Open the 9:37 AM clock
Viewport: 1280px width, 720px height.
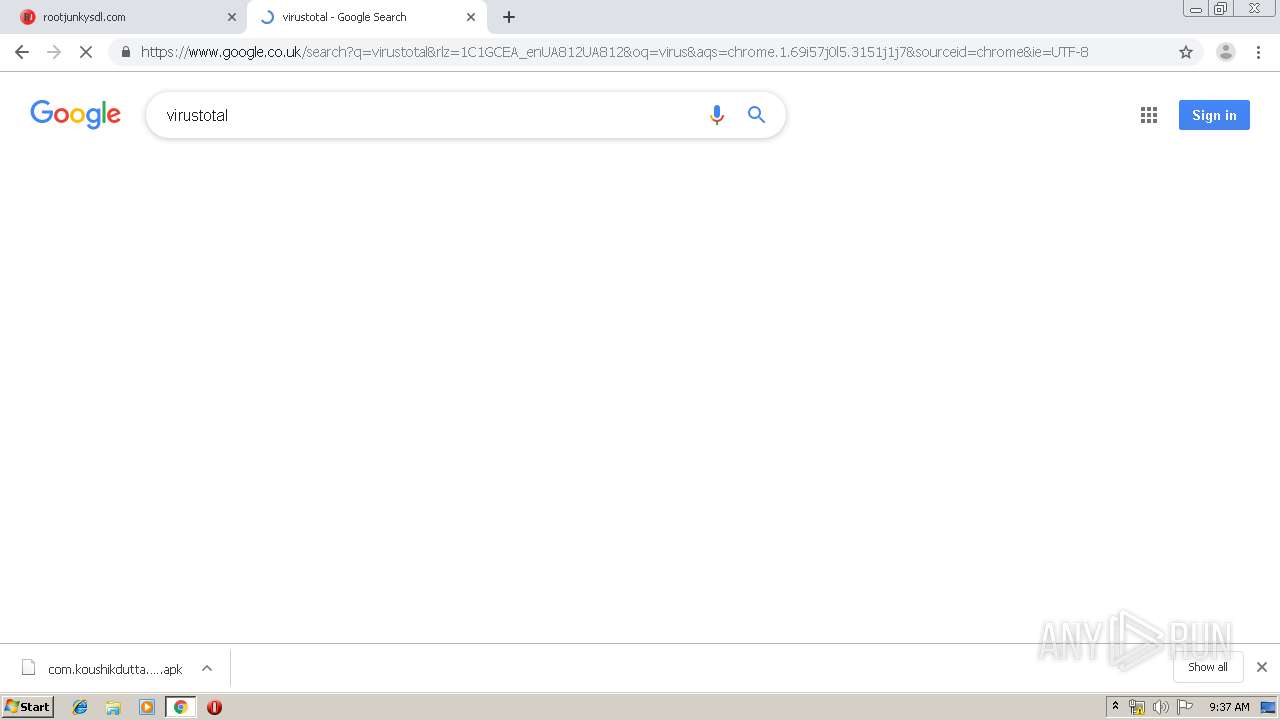[x=1229, y=707]
